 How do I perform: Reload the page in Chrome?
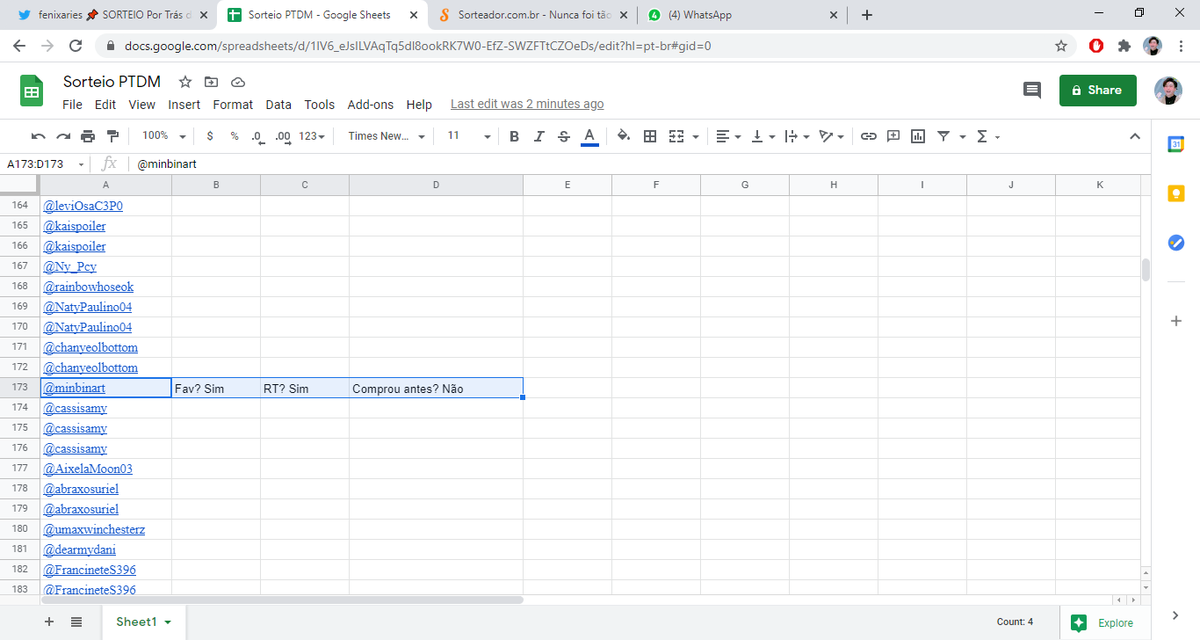(x=75, y=46)
